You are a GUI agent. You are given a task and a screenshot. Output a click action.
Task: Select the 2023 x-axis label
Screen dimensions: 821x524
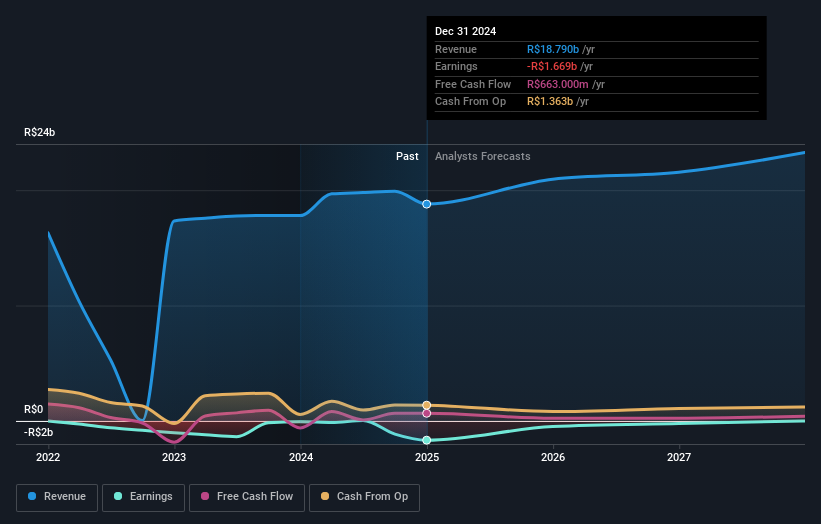point(174,457)
